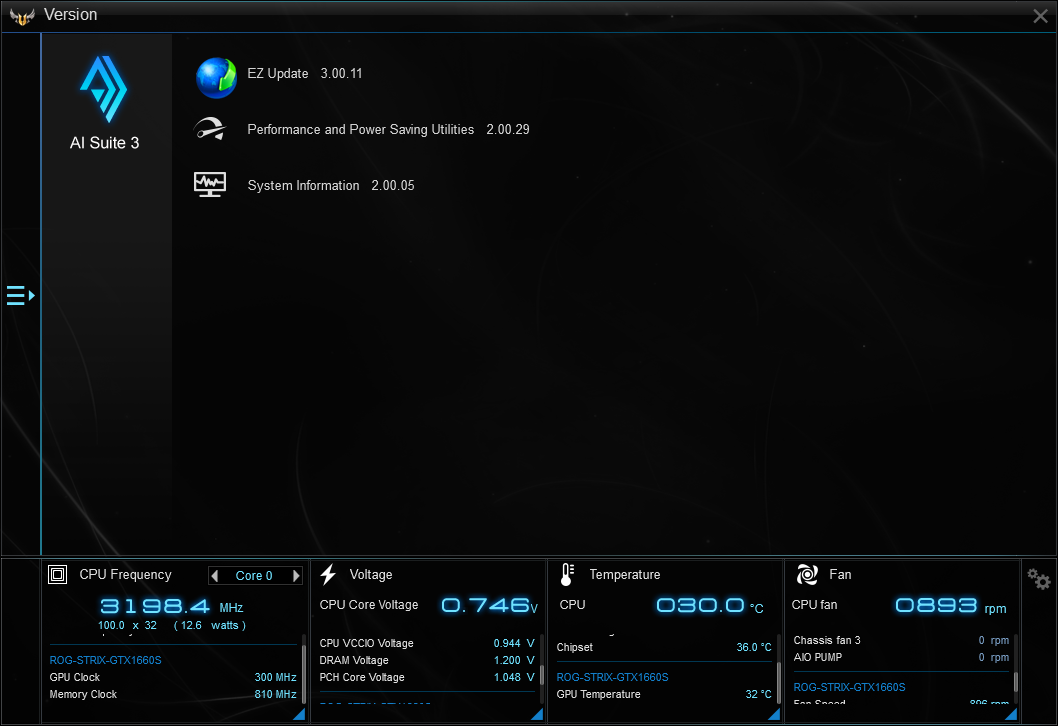The image size is (1058, 726).
Task: Click the CPU Frequency heading
Action: tap(126, 574)
